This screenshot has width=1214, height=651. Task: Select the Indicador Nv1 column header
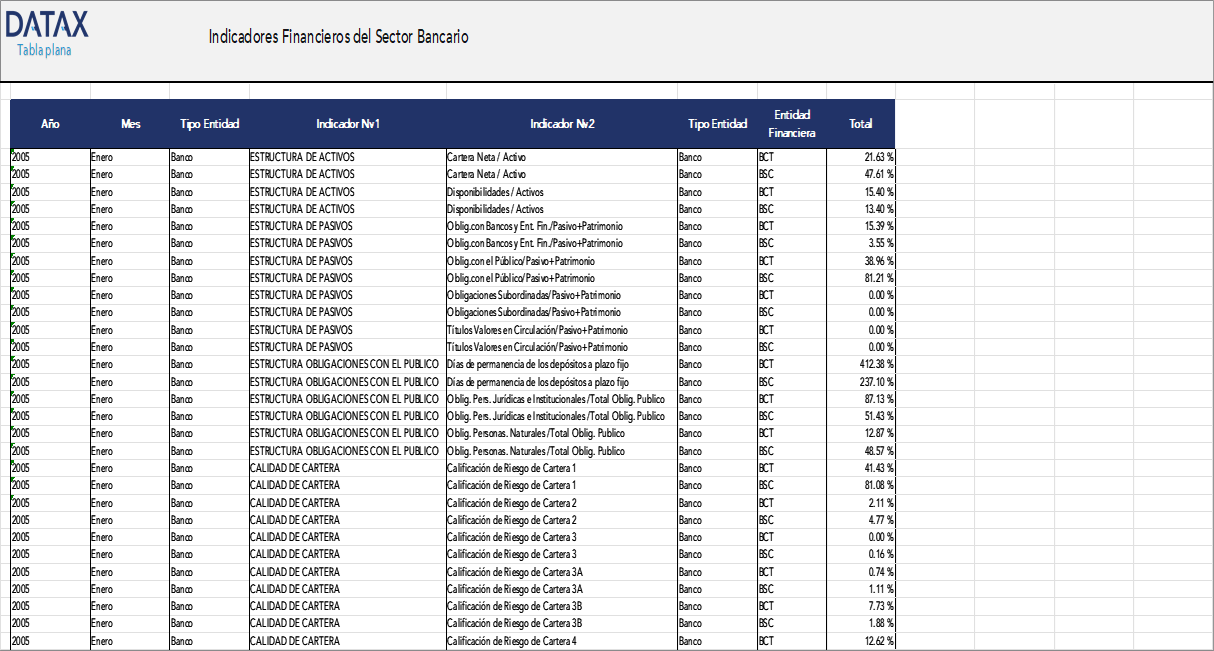347,124
